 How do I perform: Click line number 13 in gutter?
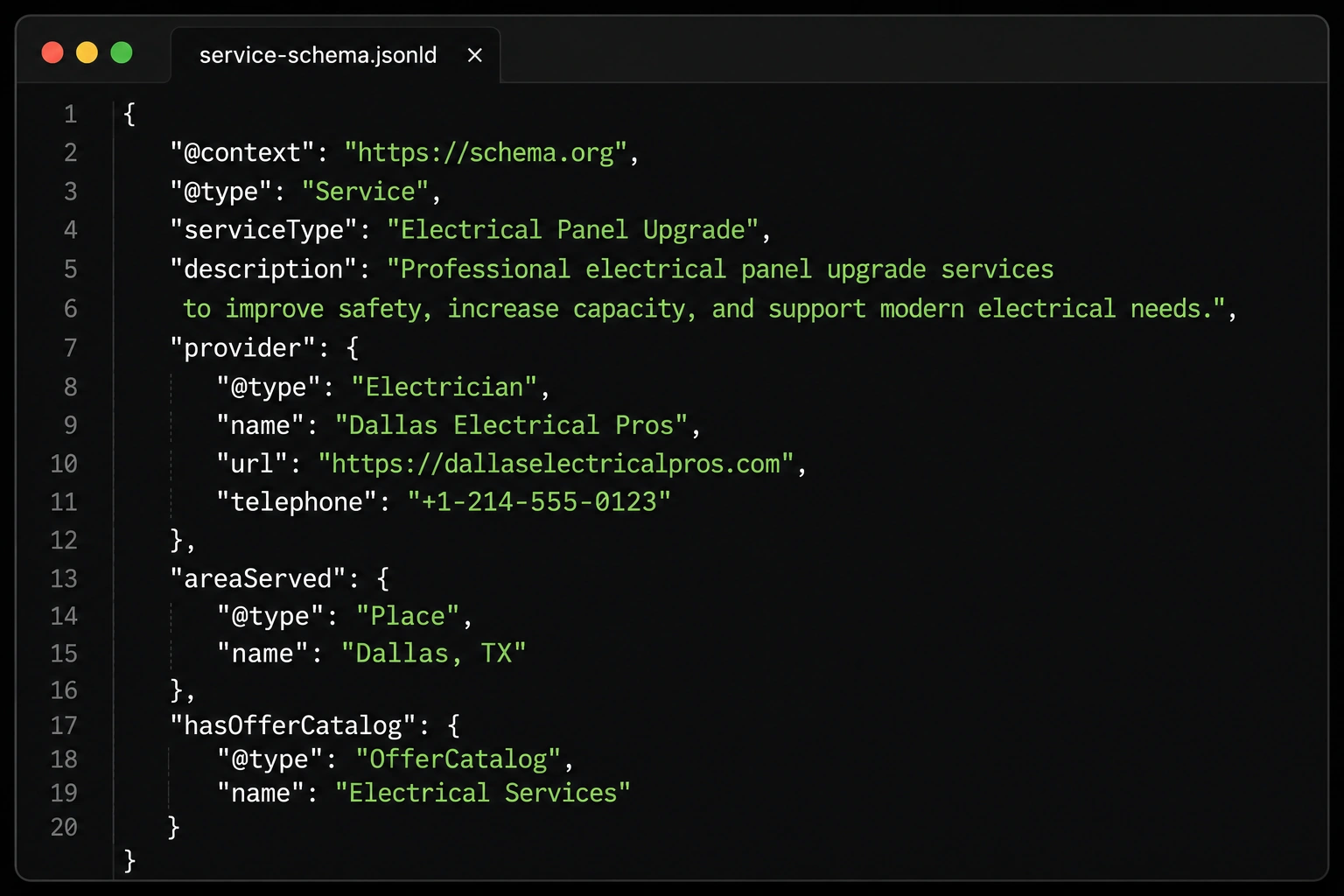coord(64,579)
